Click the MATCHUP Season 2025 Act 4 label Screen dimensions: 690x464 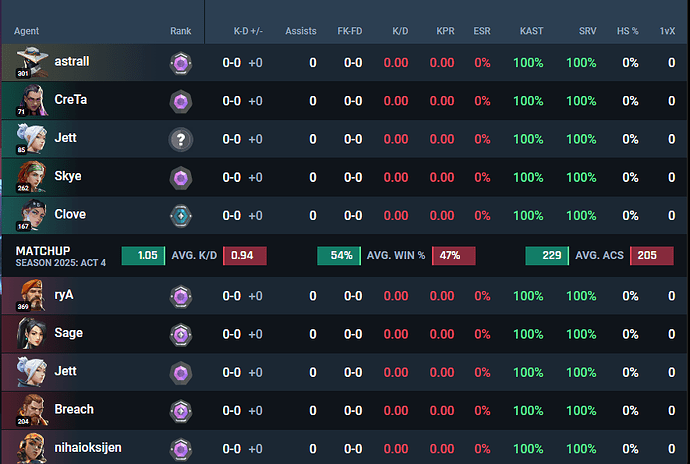61,256
